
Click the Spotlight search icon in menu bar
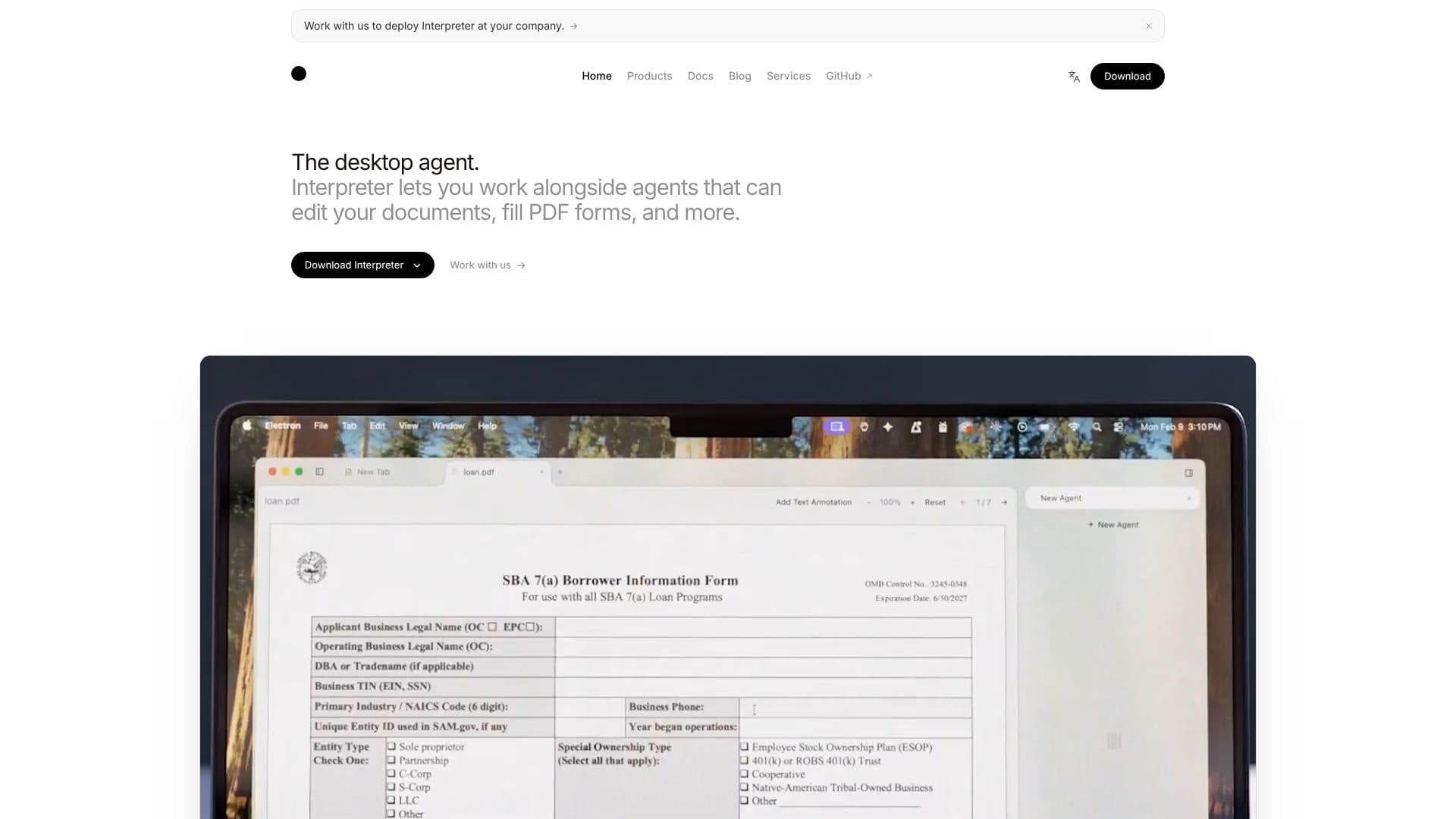(x=1097, y=427)
